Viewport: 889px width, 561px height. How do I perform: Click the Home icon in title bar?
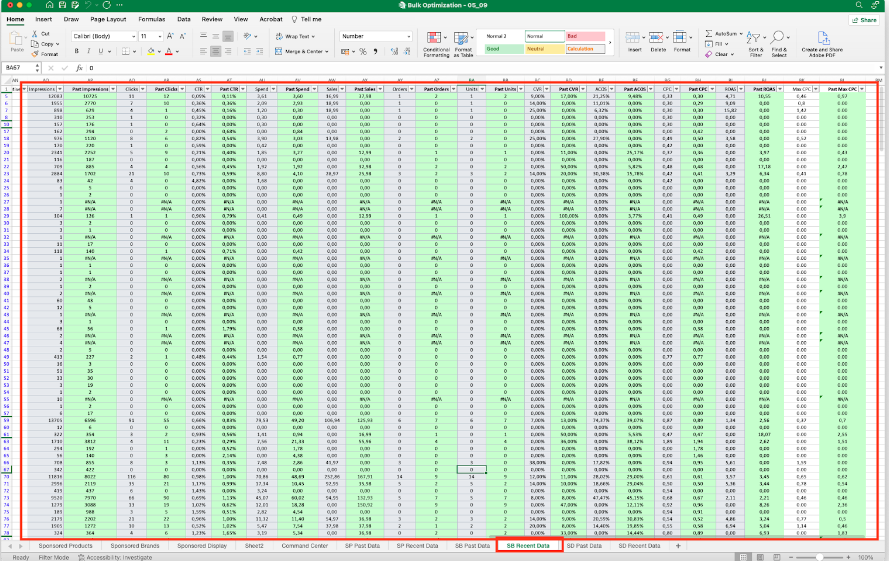point(49,5)
